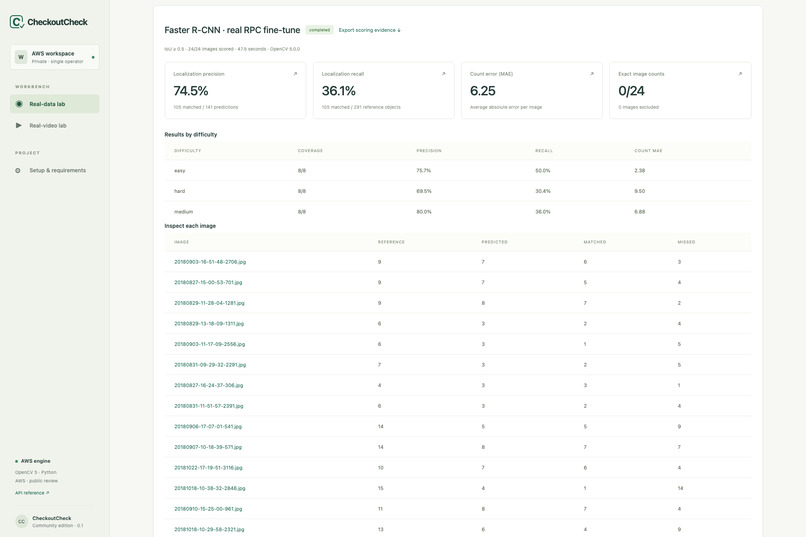Click the PREDICTED column header
The image size is (806, 537).
(x=494, y=242)
